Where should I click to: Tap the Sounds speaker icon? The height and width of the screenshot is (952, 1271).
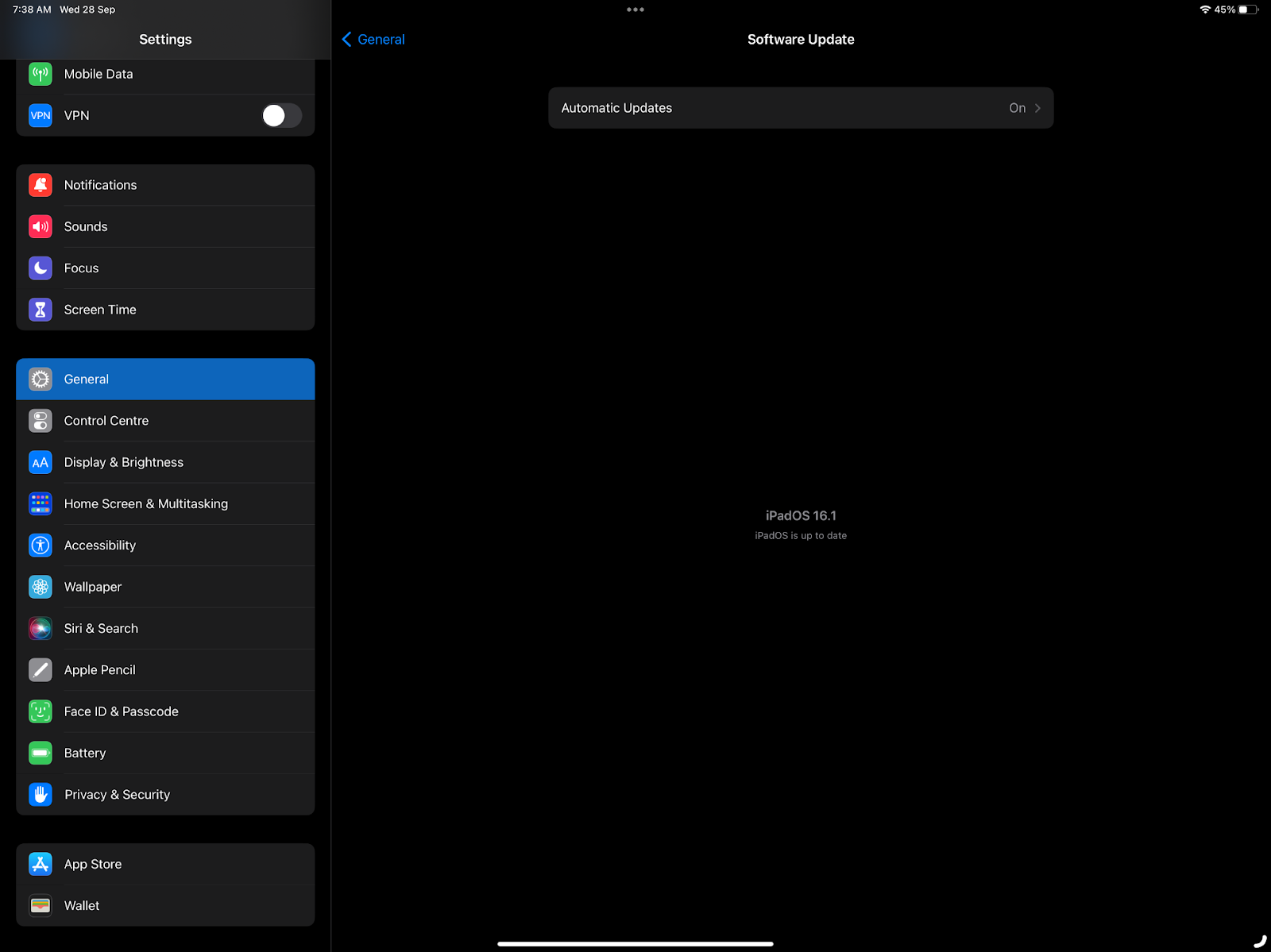(41, 226)
